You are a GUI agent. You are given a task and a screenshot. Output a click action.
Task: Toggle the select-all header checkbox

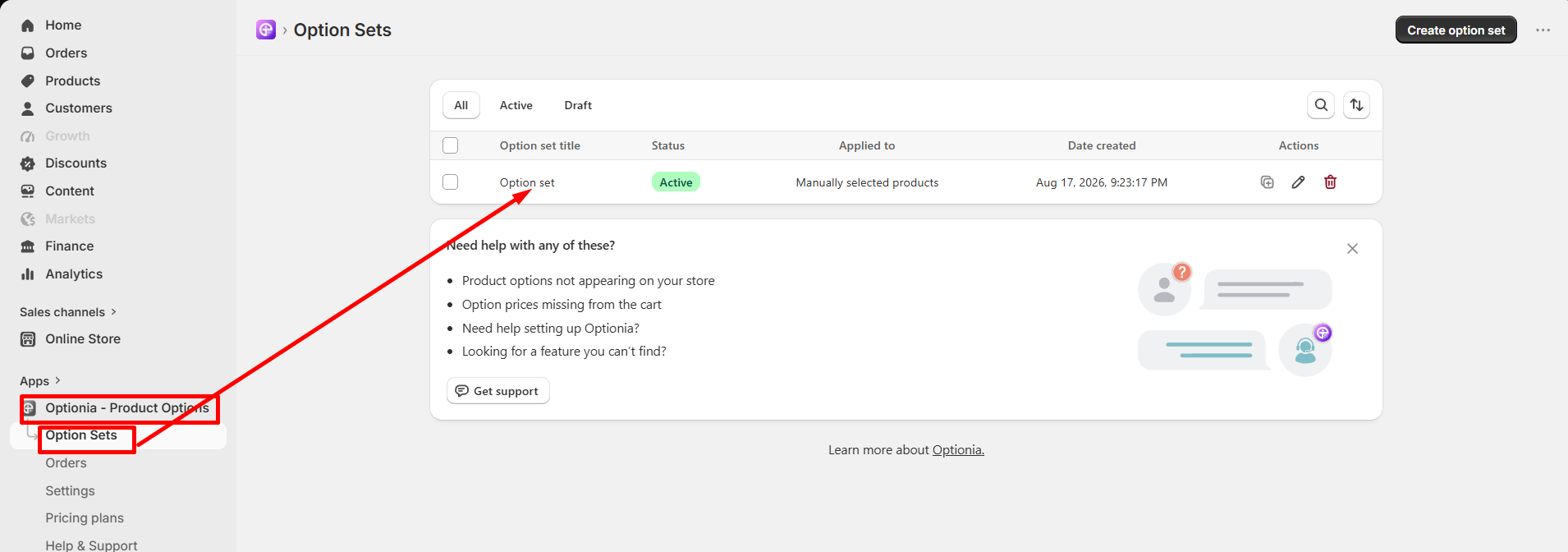451,145
